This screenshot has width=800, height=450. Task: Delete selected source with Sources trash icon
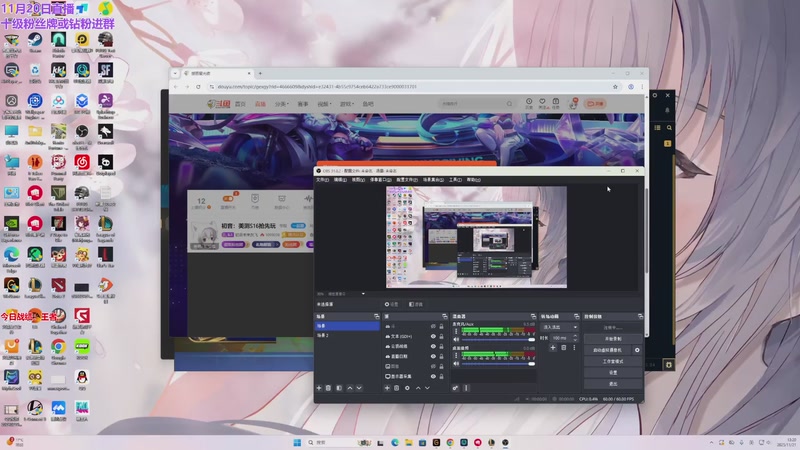tap(396, 388)
